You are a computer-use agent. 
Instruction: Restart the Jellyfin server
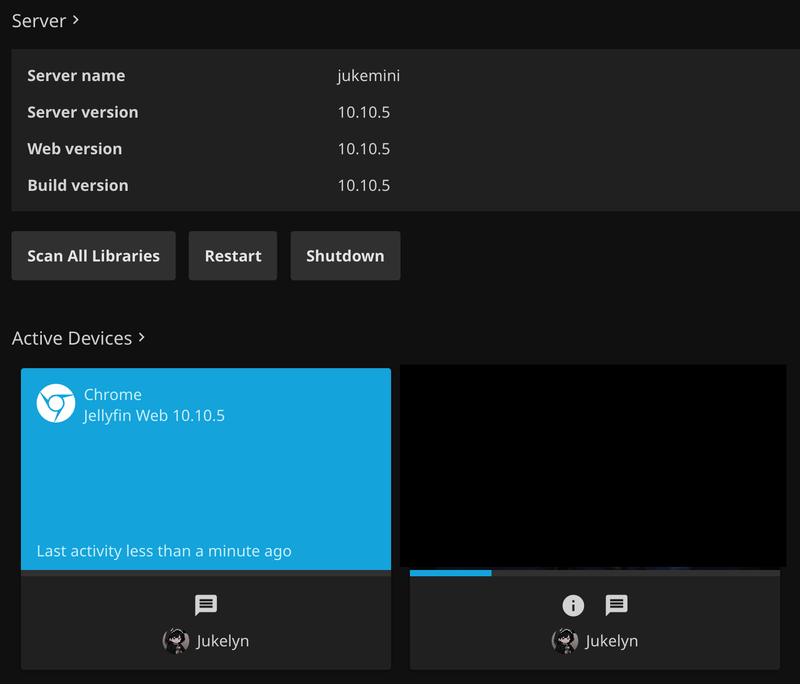point(233,256)
